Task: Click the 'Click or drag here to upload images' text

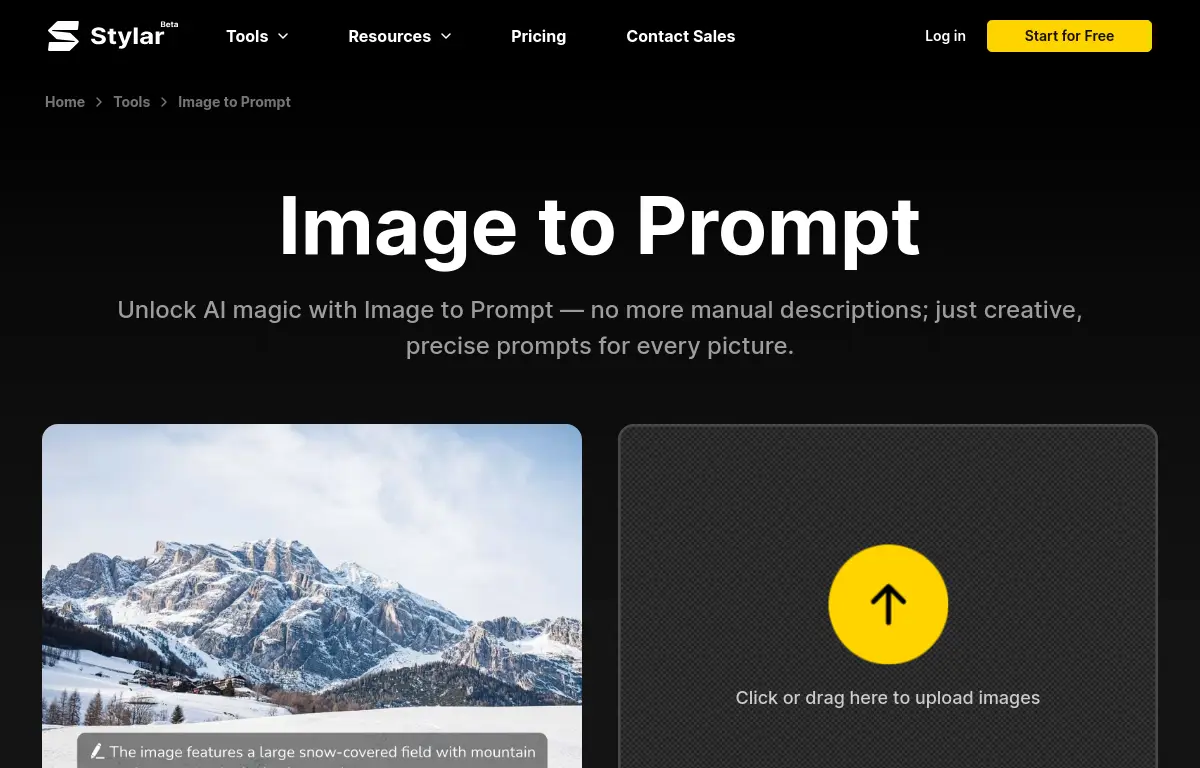Action: pyautogui.click(x=888, y=698)
